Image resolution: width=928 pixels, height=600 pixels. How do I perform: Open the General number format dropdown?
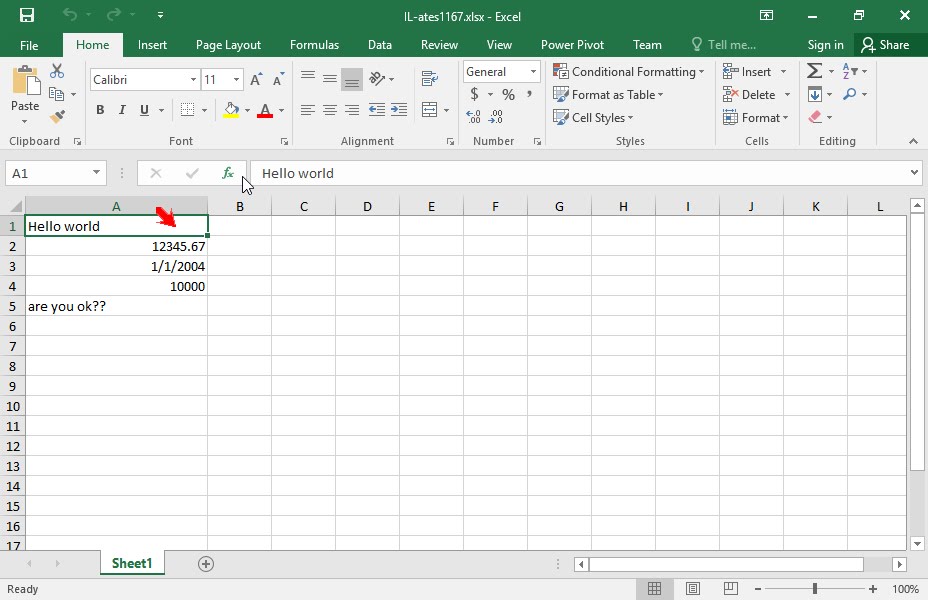point(533,72)
